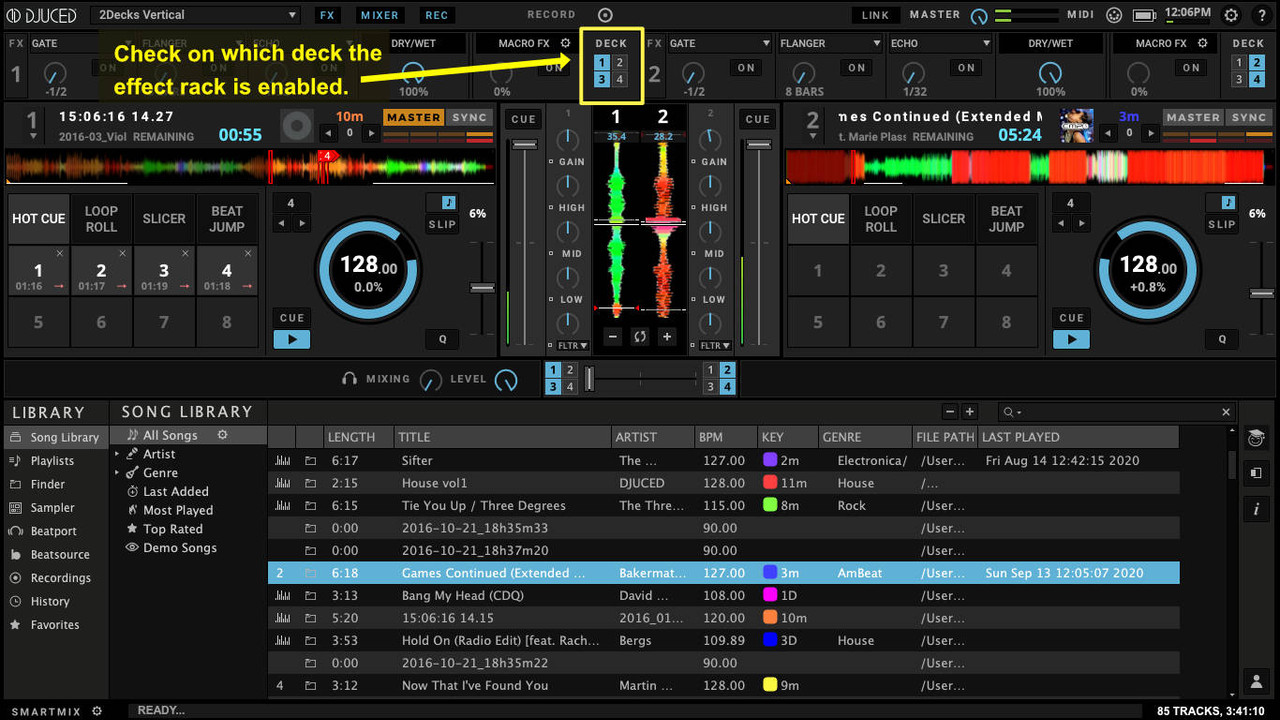Switch to the MIXER tab in top bar
Image resolution: width=1280 pixels, height=720 pixels.
(379, 15)
